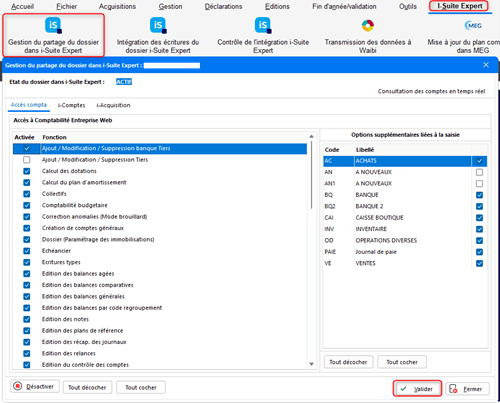Click Tout cocher under journal options

pos(402,362)
